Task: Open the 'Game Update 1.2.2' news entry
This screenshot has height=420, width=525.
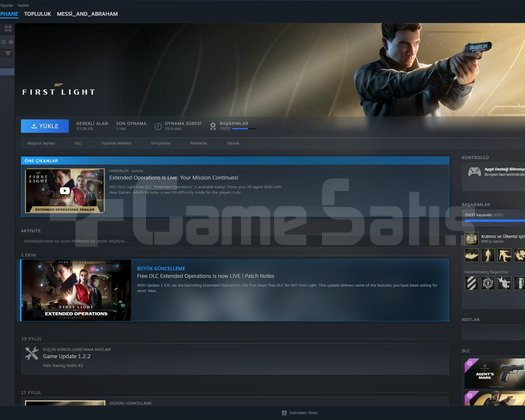Action: click(67, 356)
